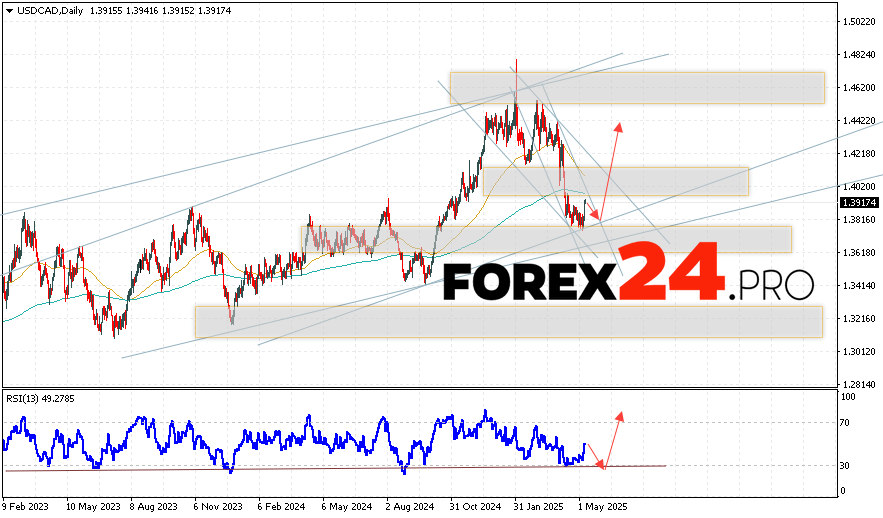Click the triangle arrow beside USDCAD,Daily

point(8,8)
